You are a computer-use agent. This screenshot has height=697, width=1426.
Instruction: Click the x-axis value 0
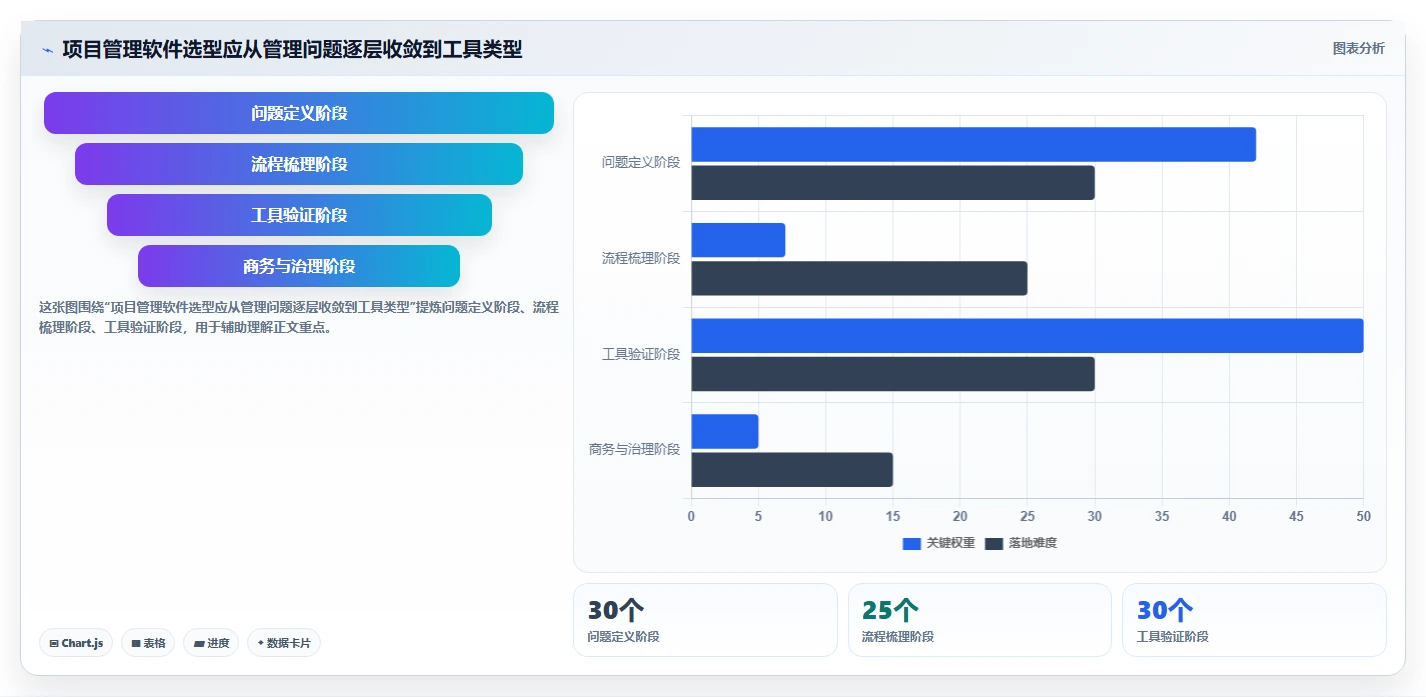click(x=691, y=516)
